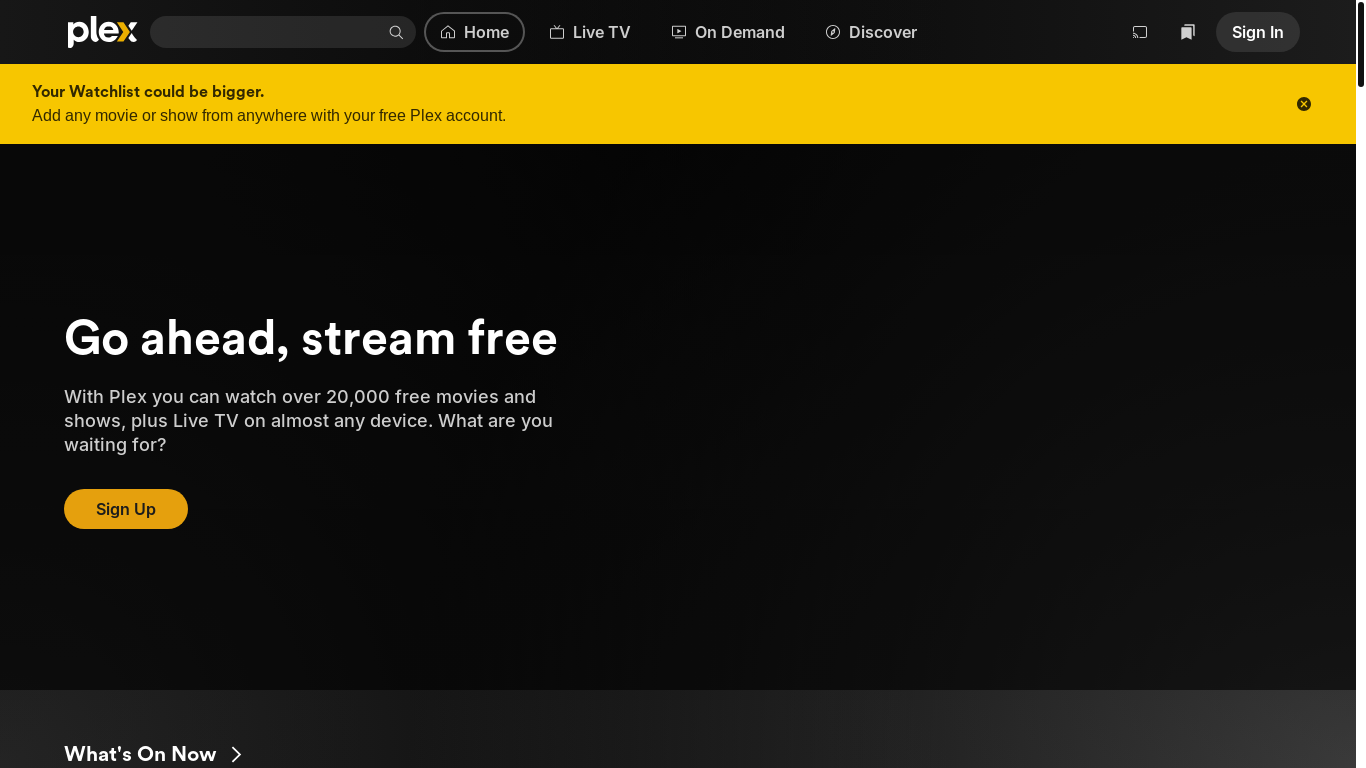Click the page vertical scrollbar thumb
The image size is (1366, 768).
coord(1361,44)
